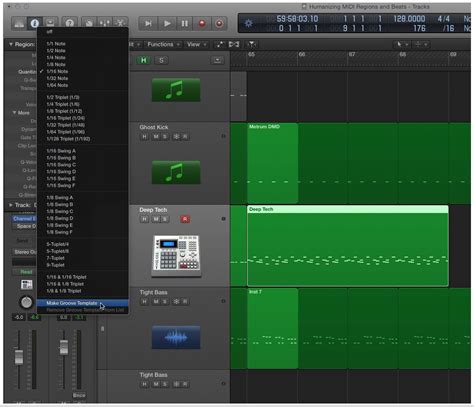The width and height of the screenshot is (474, 407).
Task: Select the Metrum DMD region
Action: pyautogui.click(x=272, y=163)
